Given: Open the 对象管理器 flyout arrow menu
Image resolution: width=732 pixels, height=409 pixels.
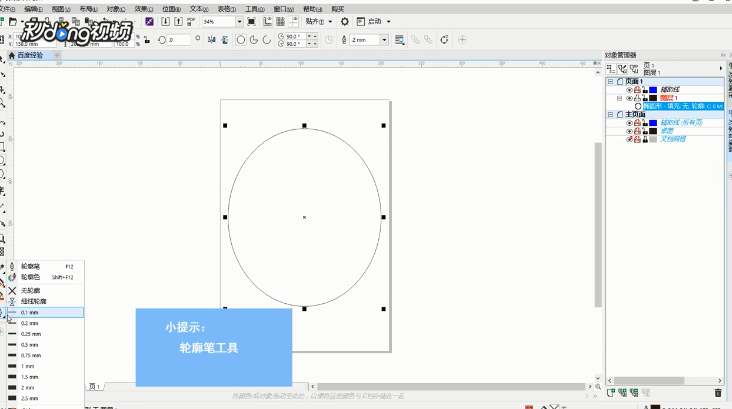Looking at the screenshot, I should (x=721, y=69).
